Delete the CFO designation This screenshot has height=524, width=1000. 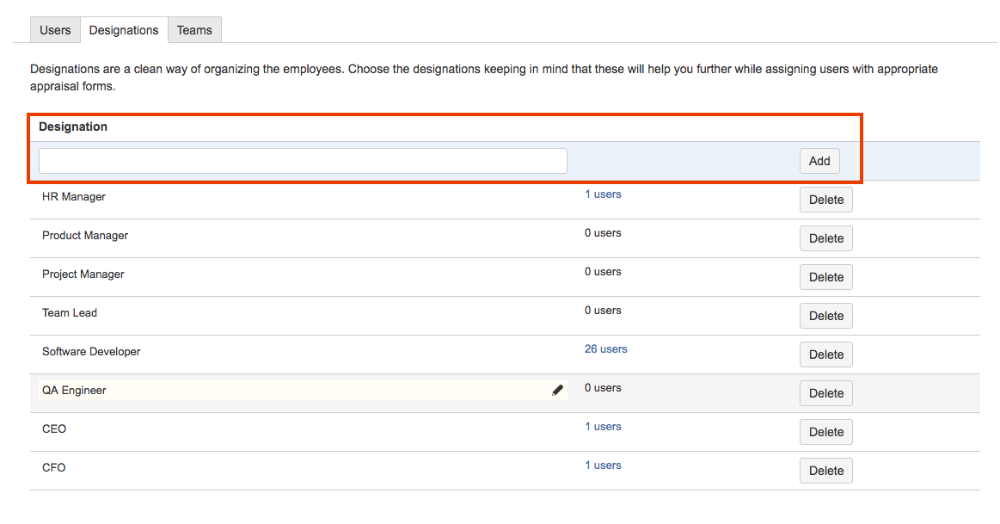click(826, 471)
